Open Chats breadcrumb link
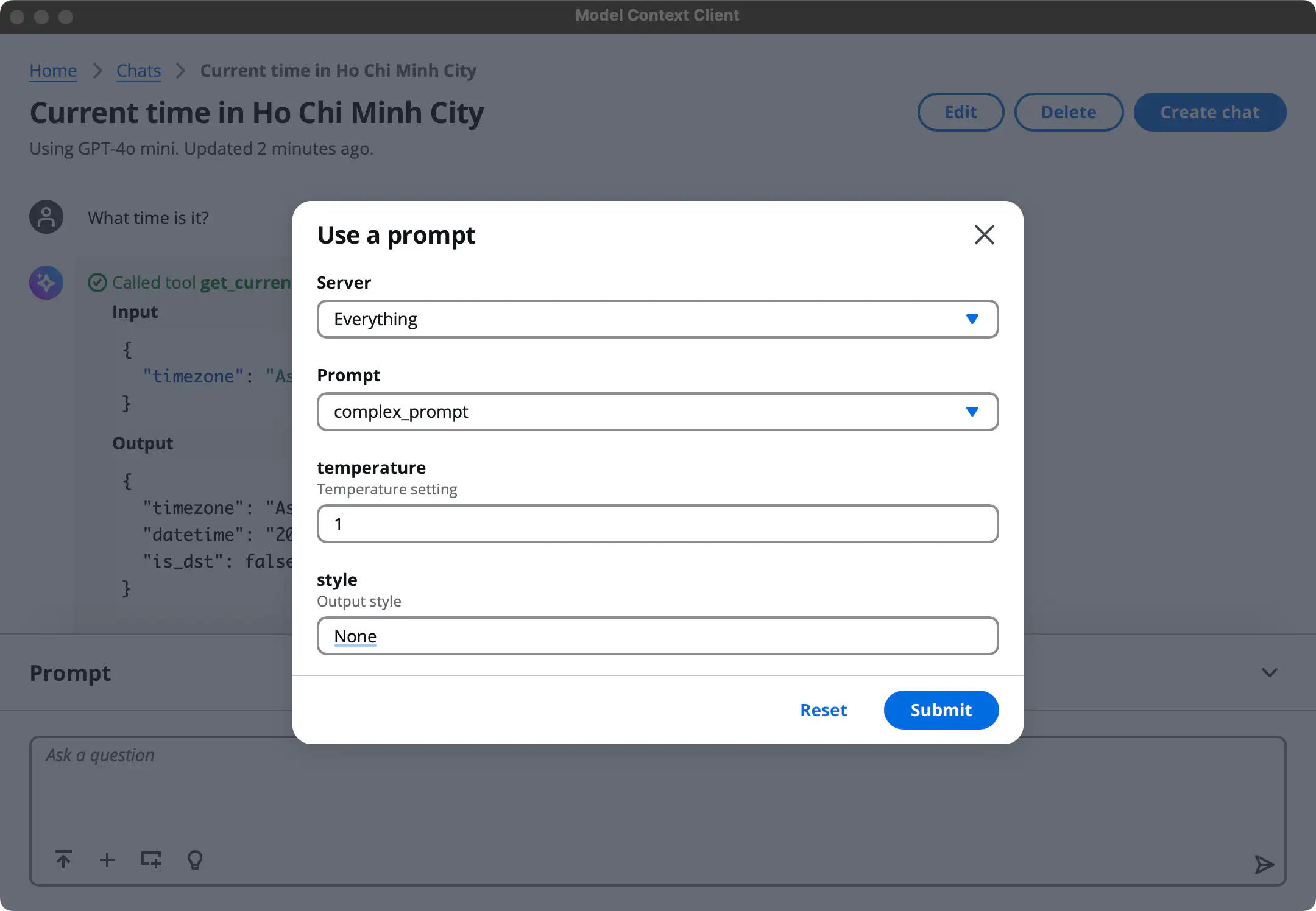The width and height of the screenshot is (1316, 911). [138, 71]
